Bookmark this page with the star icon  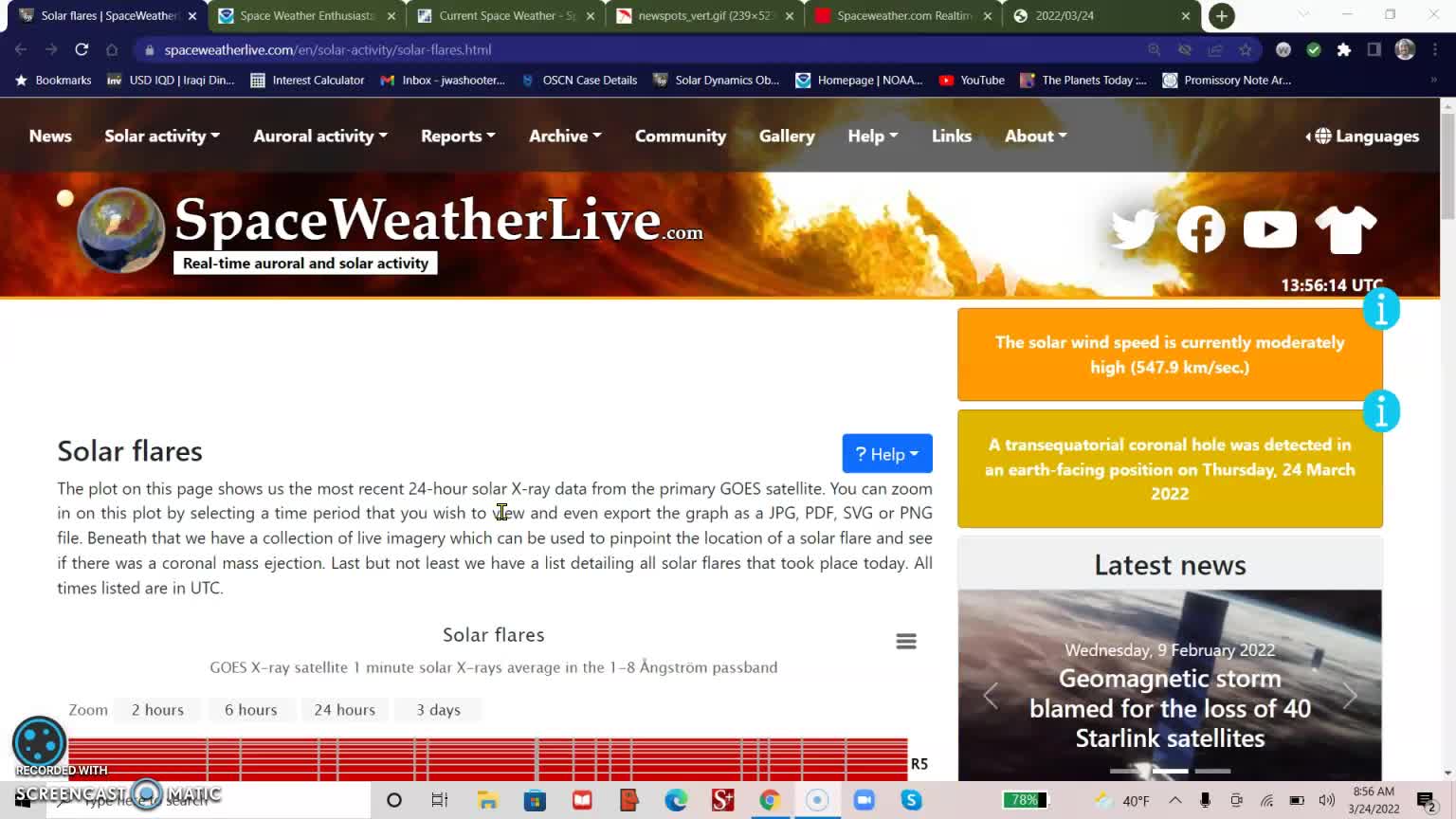point(1246,49)
